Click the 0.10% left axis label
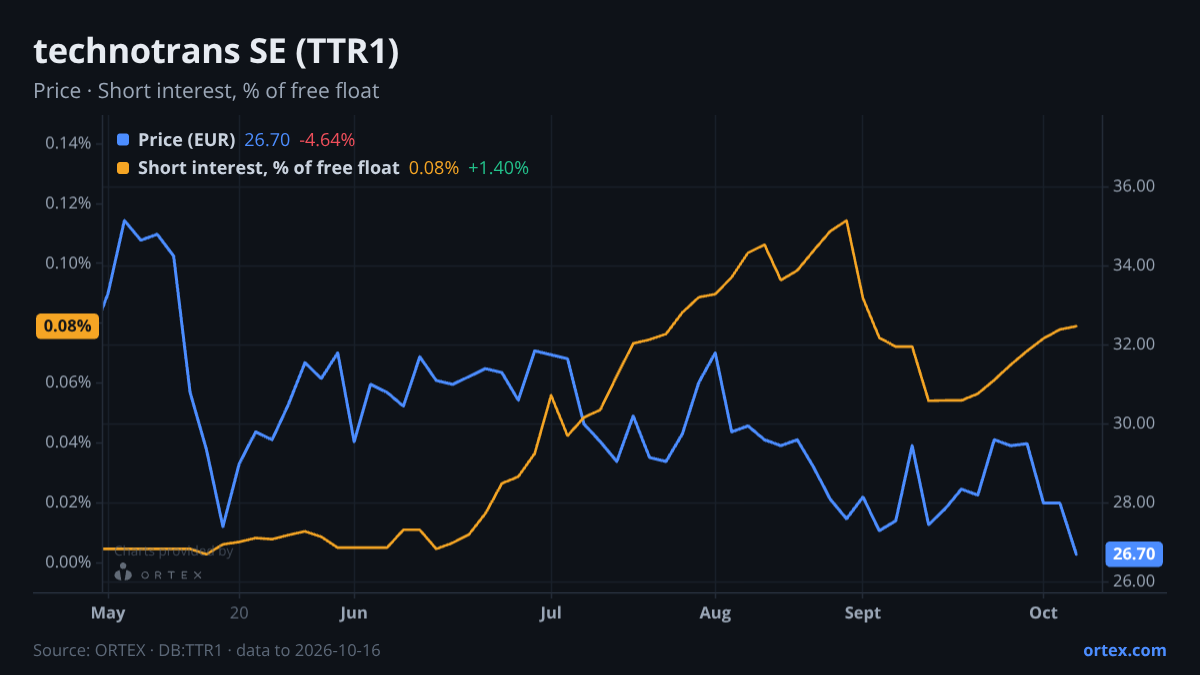The image size is (1200, 675). pos(68,263)
